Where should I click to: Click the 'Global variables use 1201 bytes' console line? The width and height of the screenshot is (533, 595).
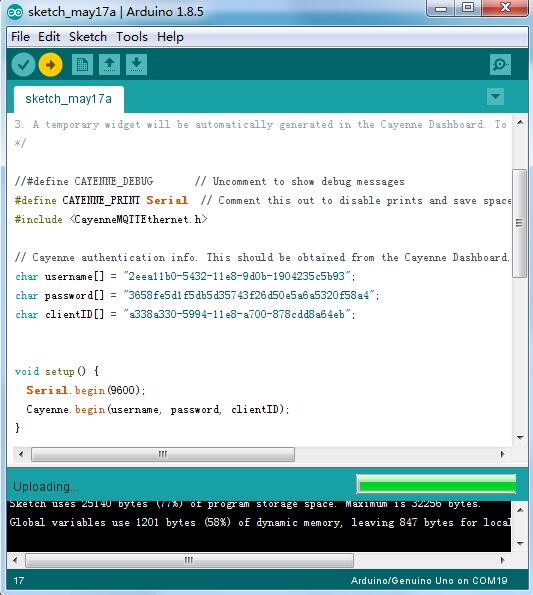coord(260,523)
